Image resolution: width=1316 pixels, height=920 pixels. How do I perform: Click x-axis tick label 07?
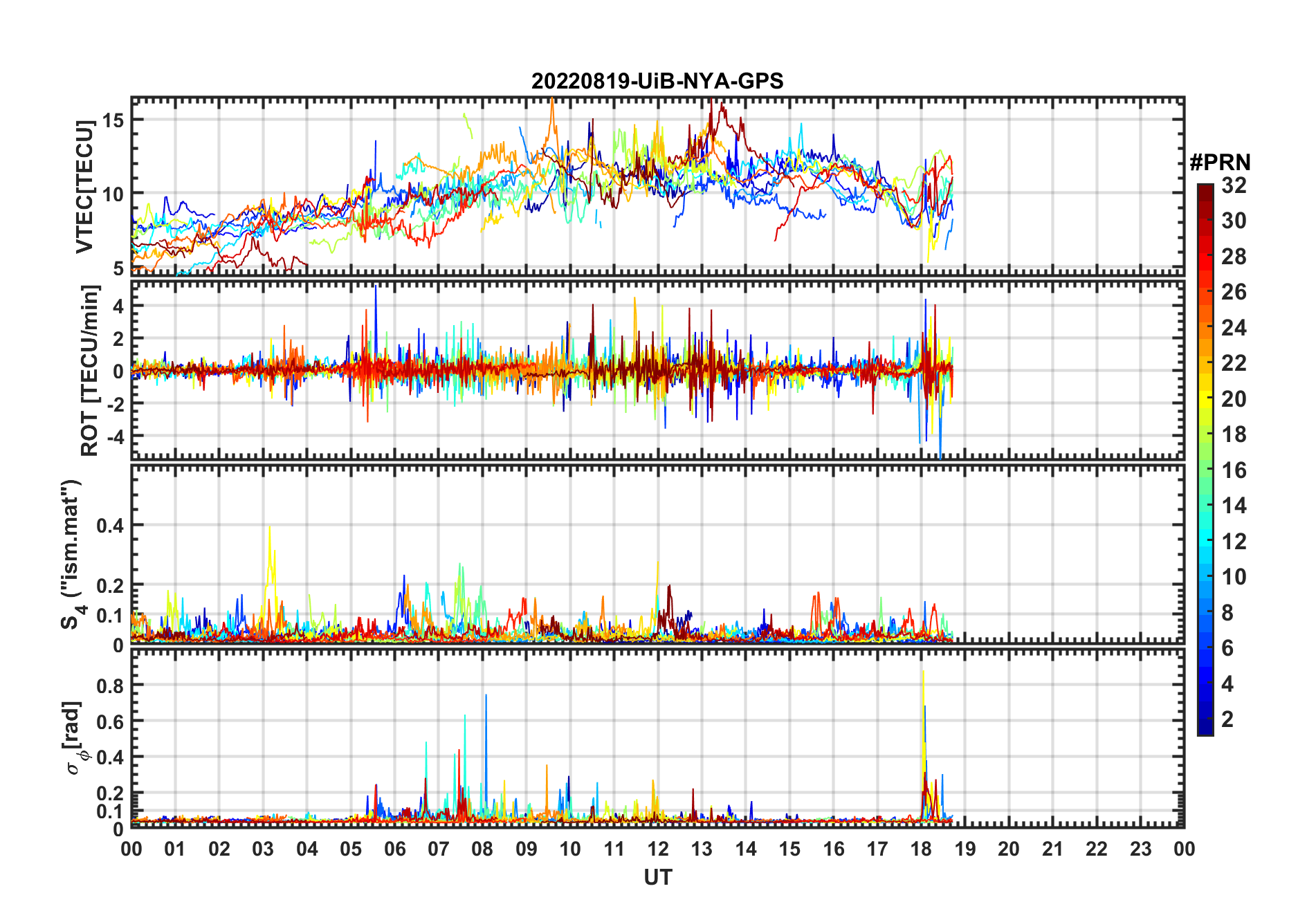(x=439, y=849)
